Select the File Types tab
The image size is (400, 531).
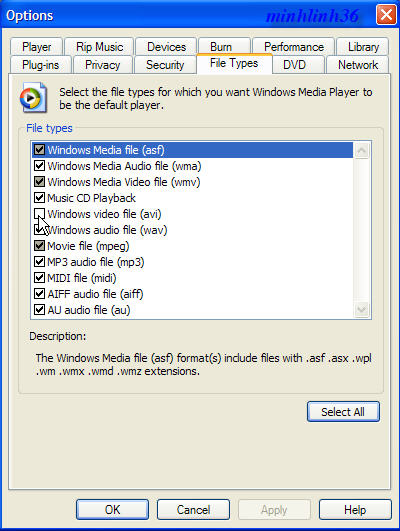pyautogui.click(x=234, y=63)
